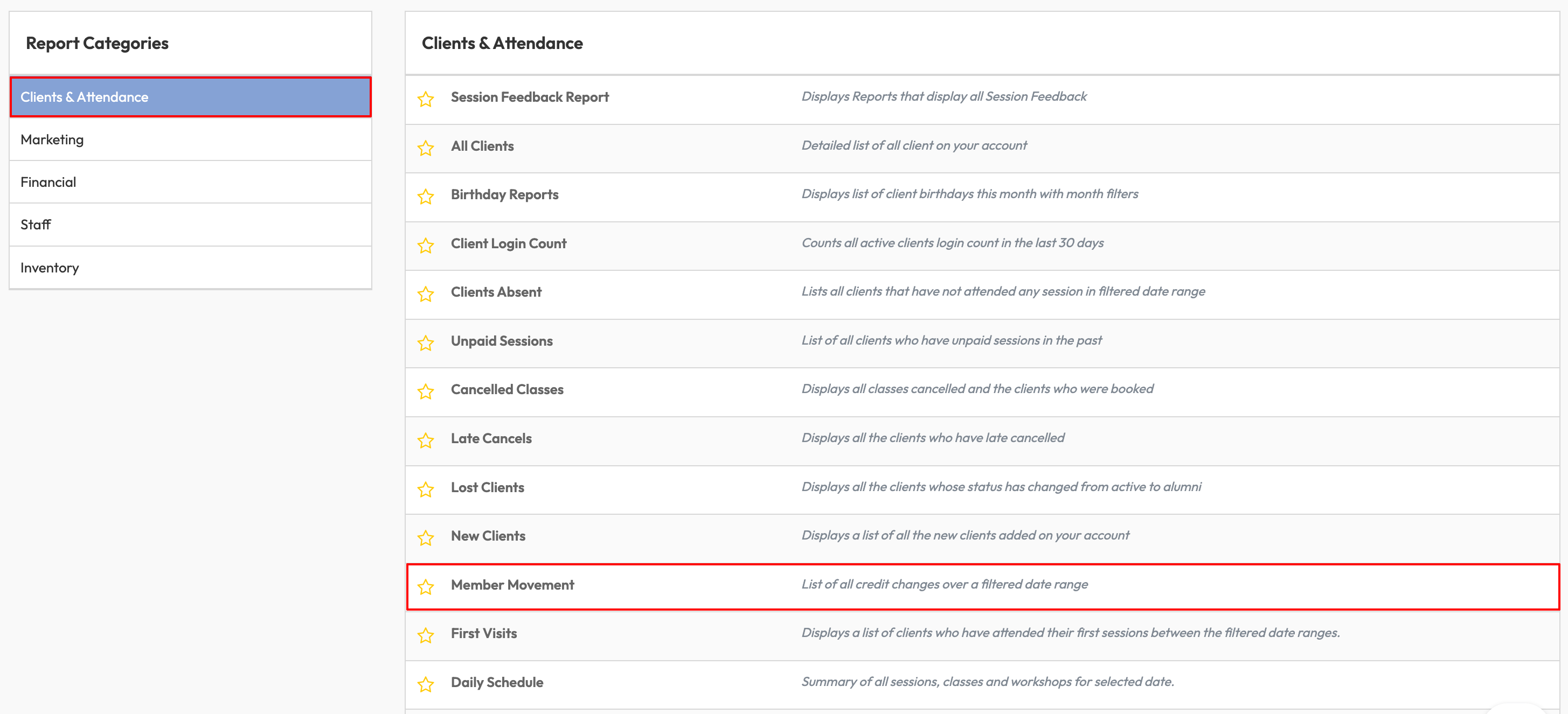Screen dimensions: 1568x714
Task: Open the Member Movement report
Action: pyautogui.click(x=512, y=584)
